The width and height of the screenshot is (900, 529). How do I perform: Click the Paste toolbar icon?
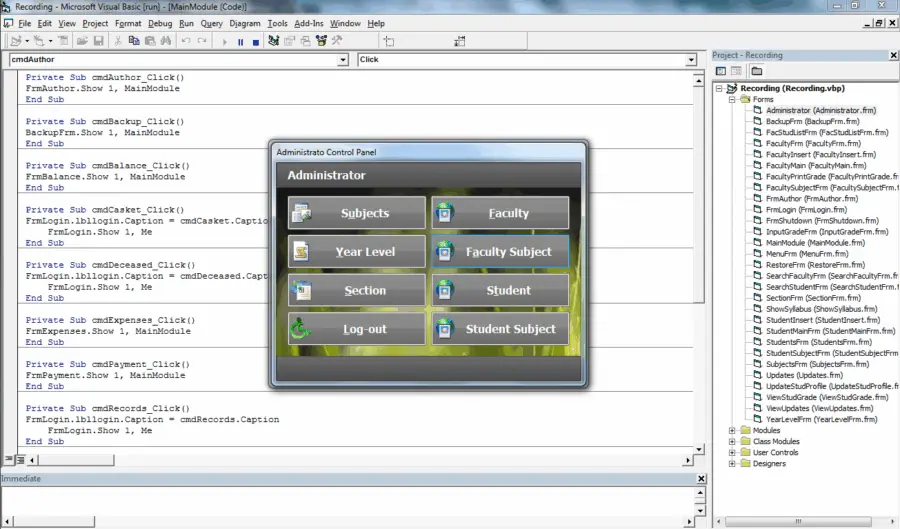click(x=150, y=41)
